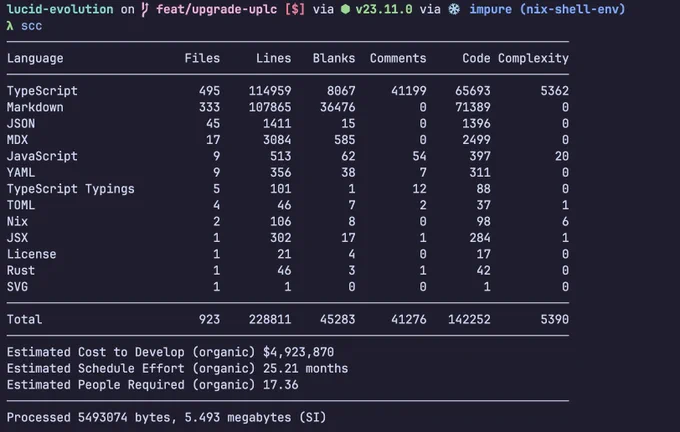
Task: Click JavaScript complexity value '20'
Action: coord(562,156)
